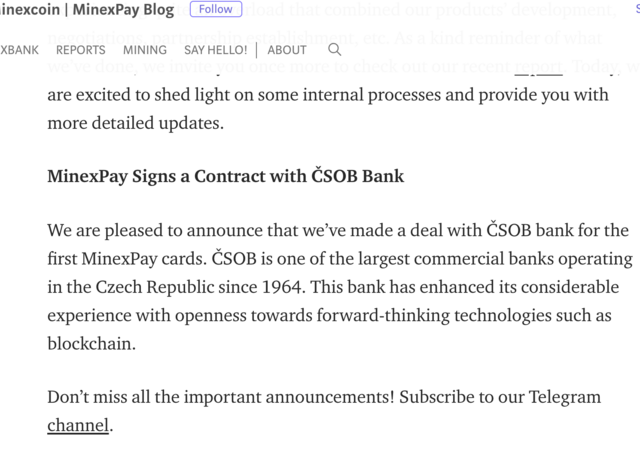Screen dimensions: 640x462
Task: Click the Minexcoin | MinexPay Blog title
Action: pos(87,9)
